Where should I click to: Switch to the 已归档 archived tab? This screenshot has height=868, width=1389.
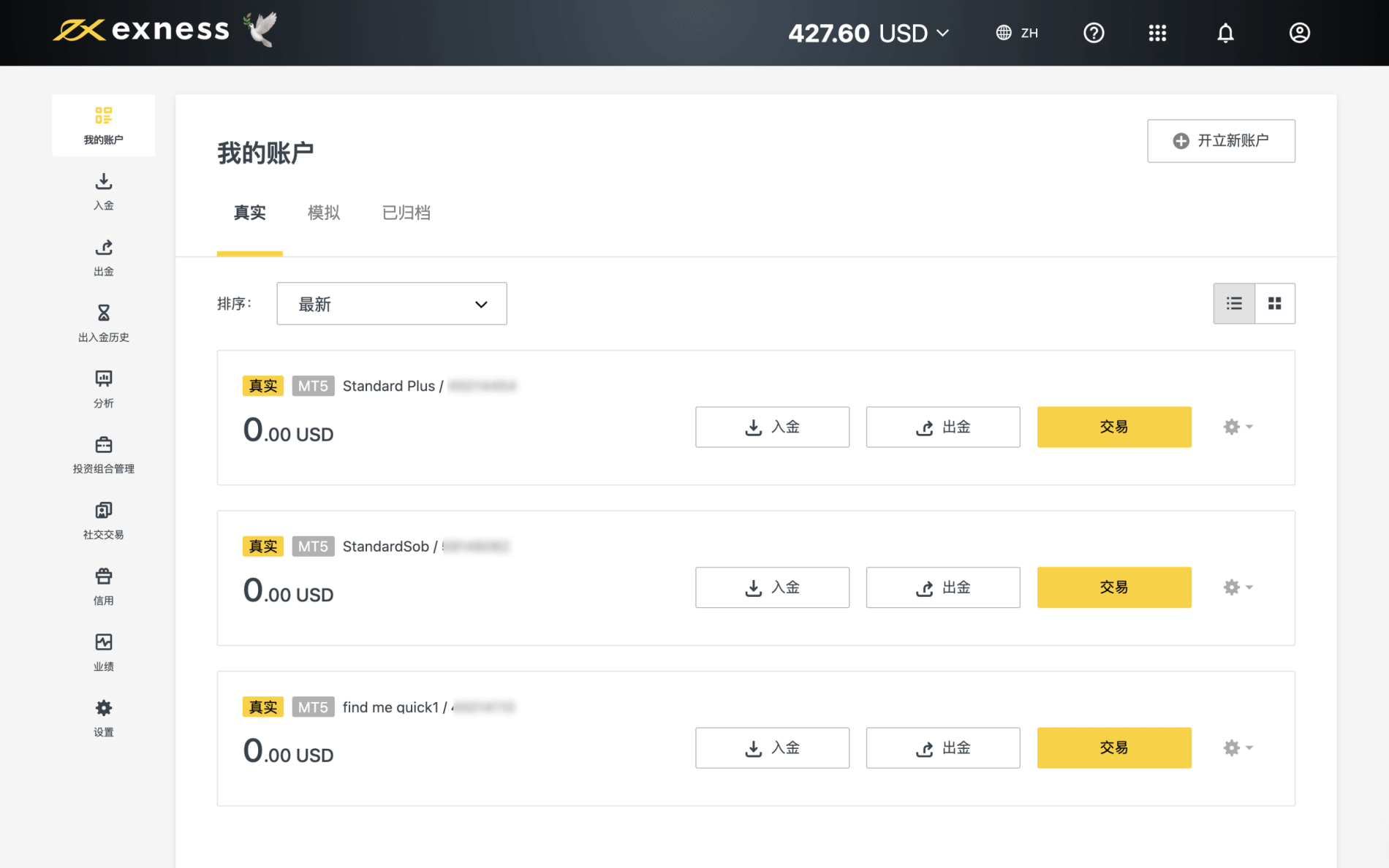406,213
